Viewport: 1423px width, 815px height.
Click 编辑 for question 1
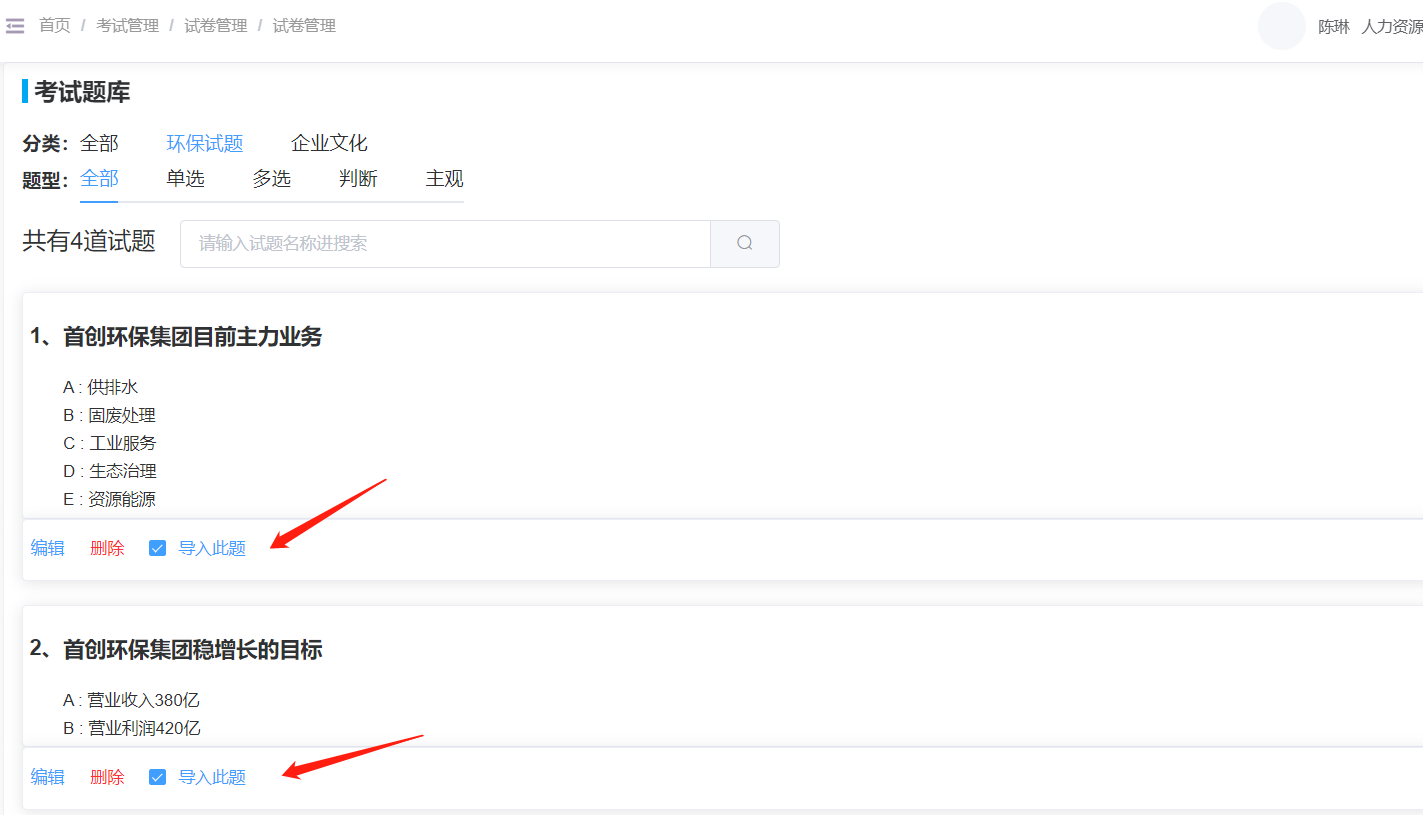[47, 548]
